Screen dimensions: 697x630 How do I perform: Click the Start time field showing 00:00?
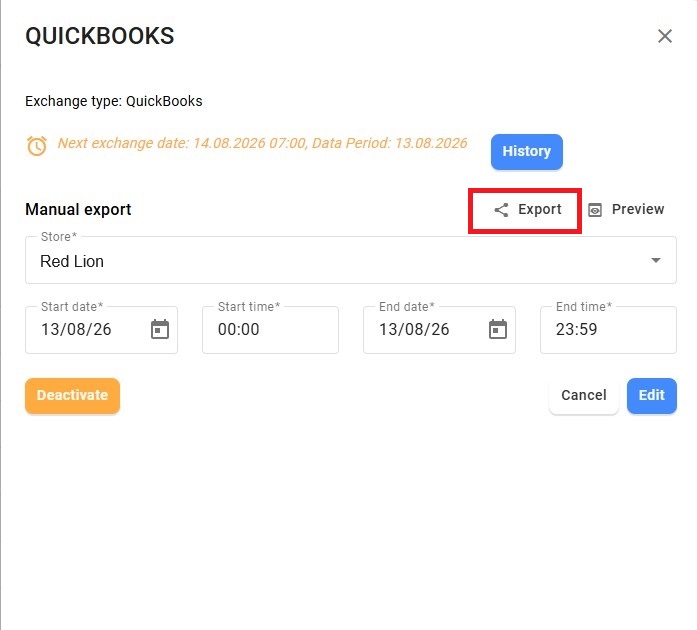point(270,329)
